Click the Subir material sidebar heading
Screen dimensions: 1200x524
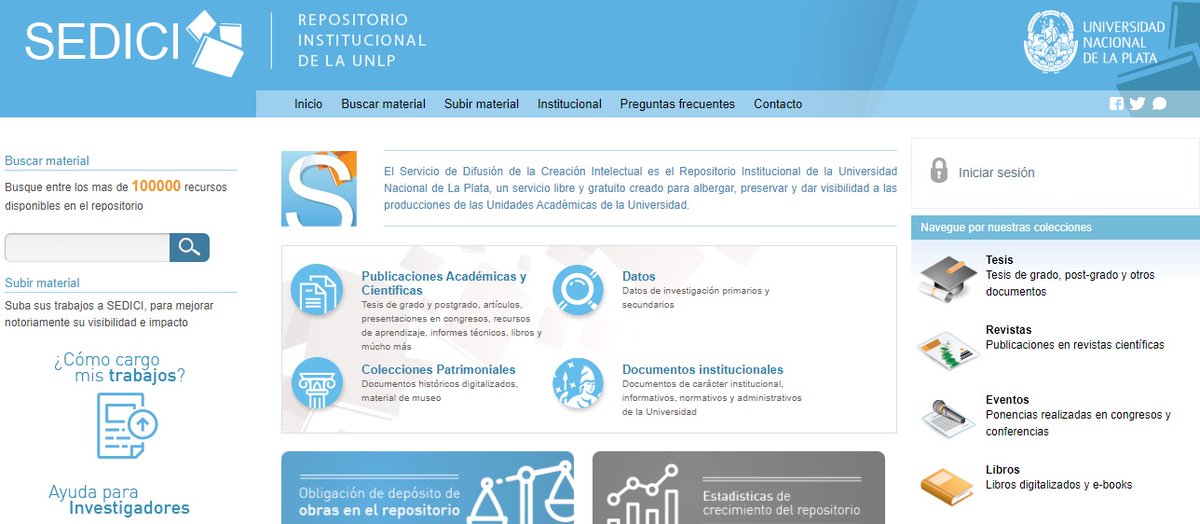click(42, 283)
